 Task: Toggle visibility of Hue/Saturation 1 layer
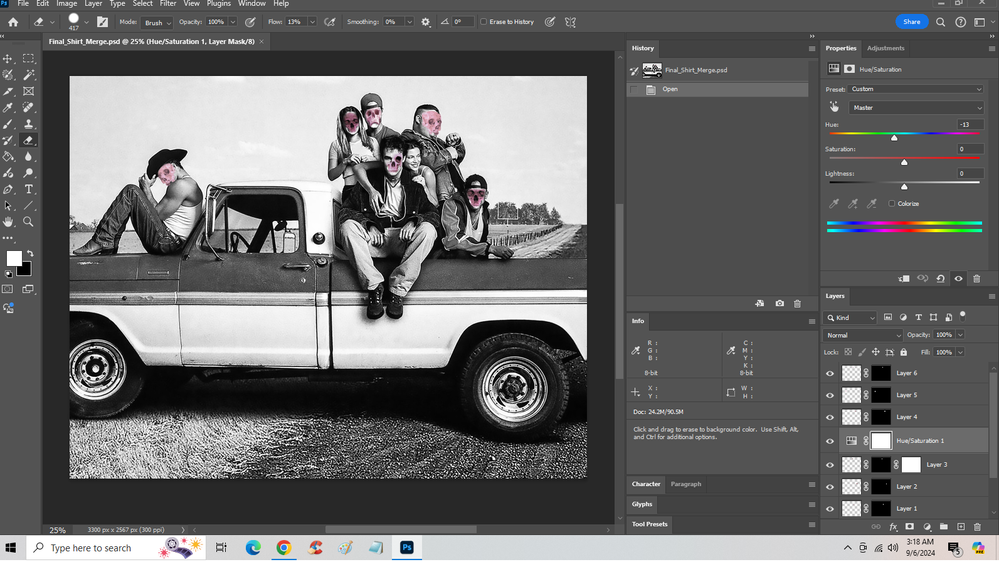[x=829, y=441]
